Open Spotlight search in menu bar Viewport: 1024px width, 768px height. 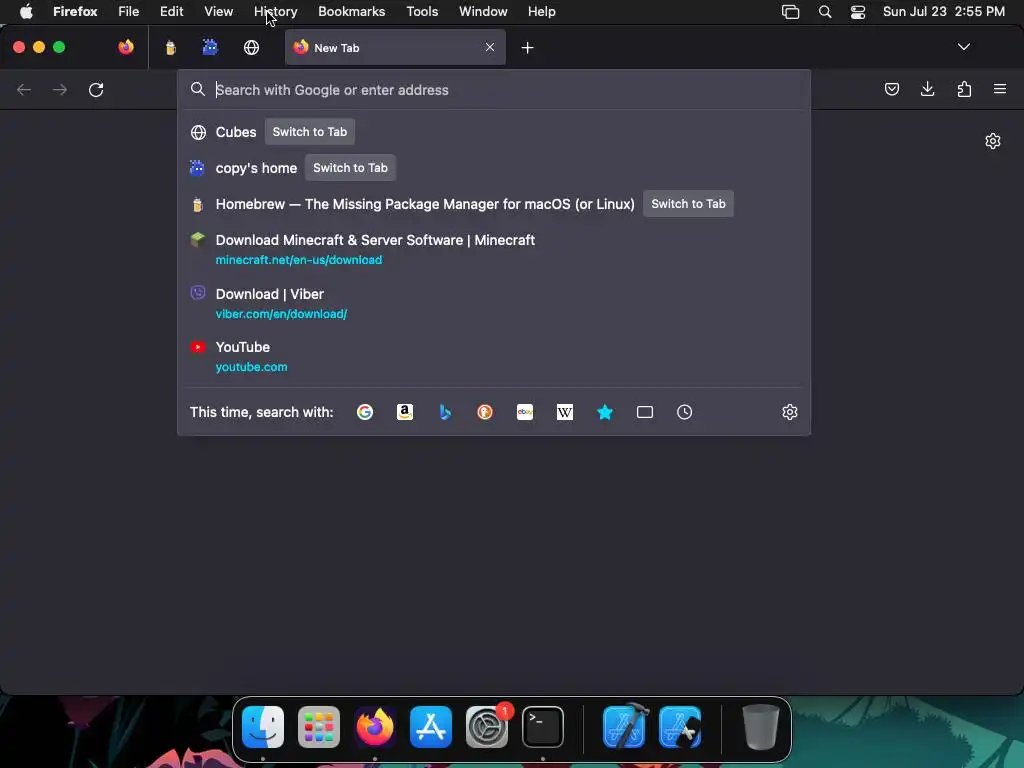point(825,12)
